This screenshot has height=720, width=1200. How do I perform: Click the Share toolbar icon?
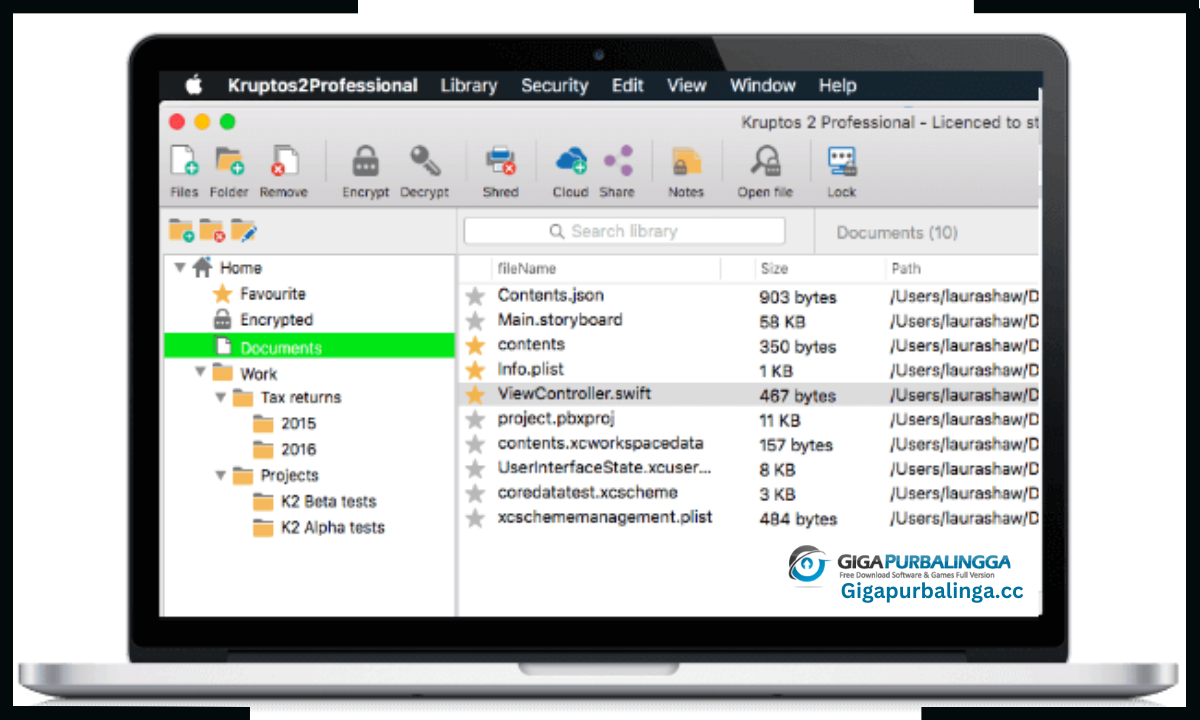pyautogui.click(x=618, y=161)
